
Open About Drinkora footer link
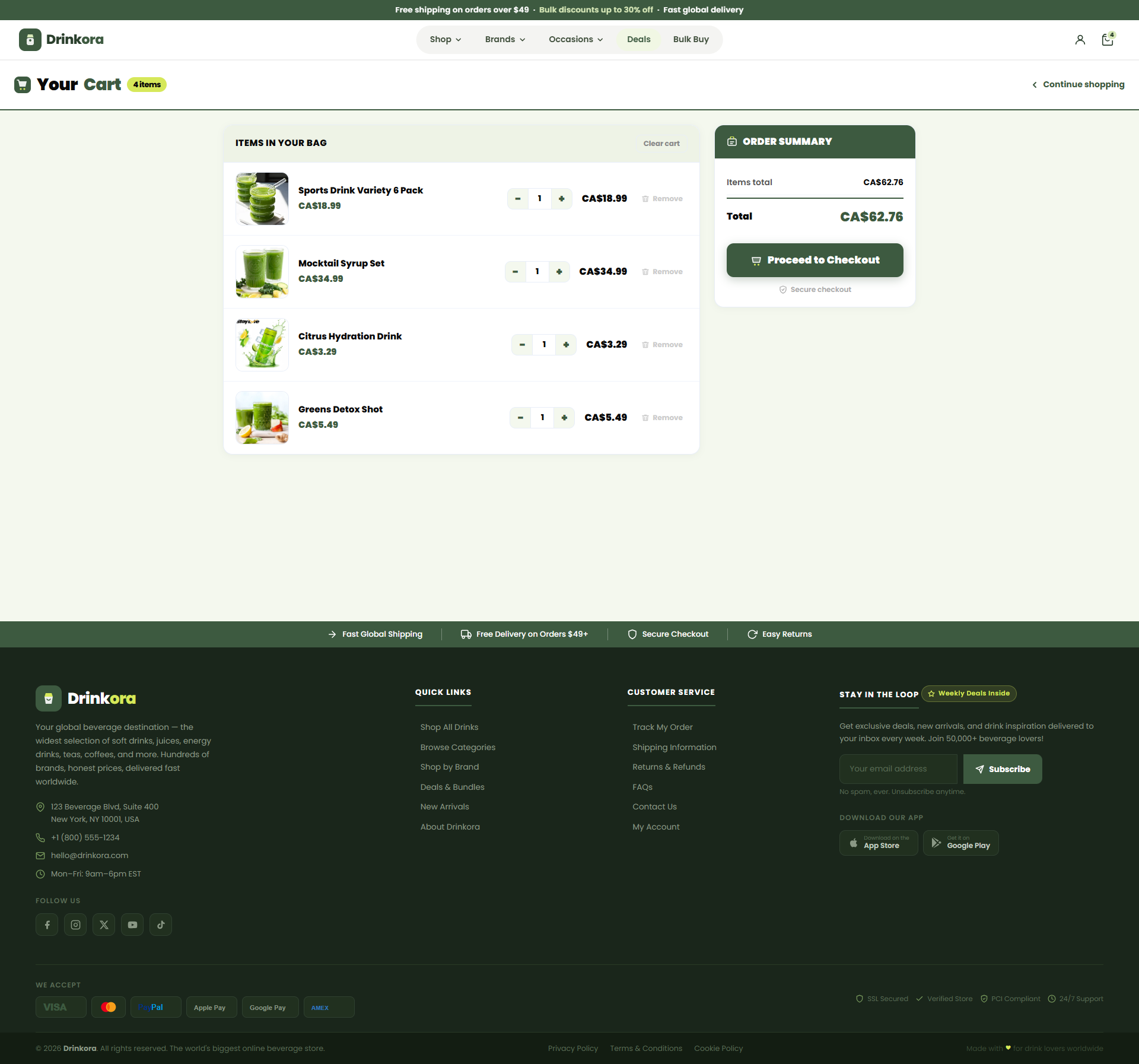(x=450, y=827)
